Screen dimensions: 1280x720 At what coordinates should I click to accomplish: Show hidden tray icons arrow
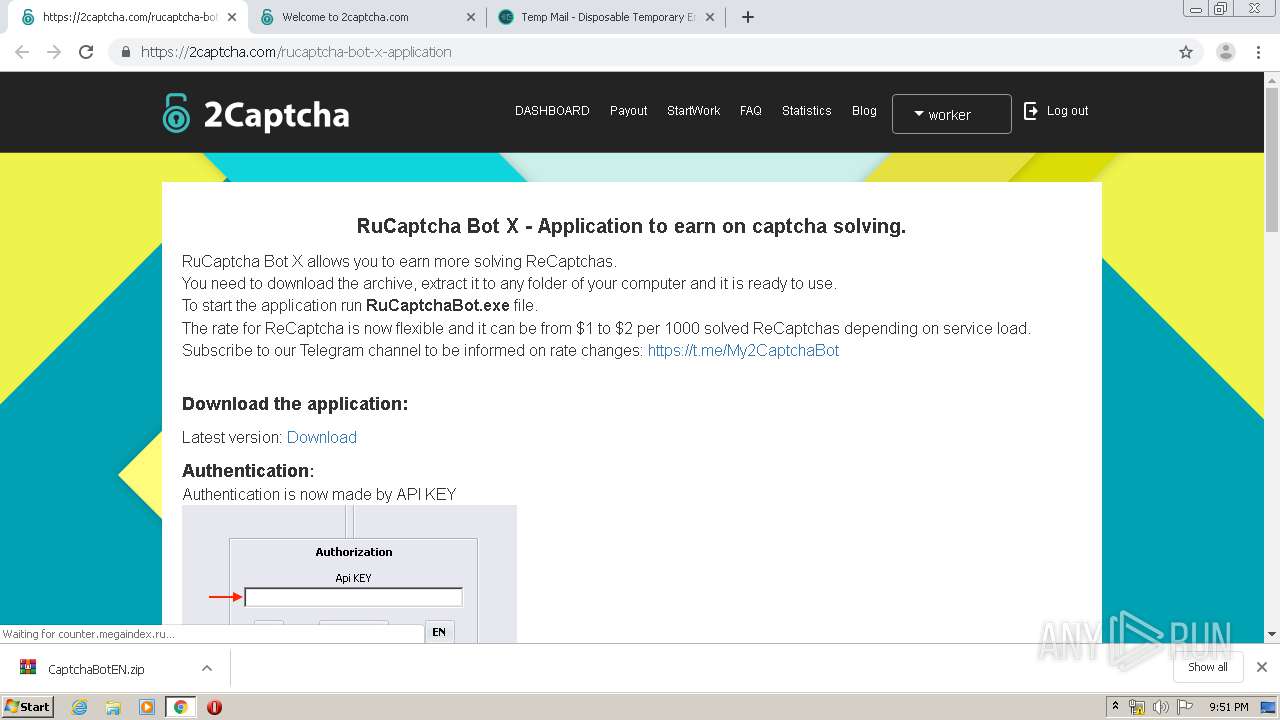click(1115, 707)
